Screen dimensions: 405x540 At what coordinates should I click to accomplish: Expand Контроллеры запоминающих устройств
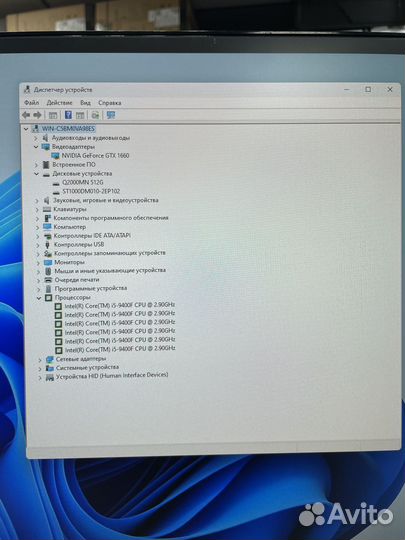(38, 254)
